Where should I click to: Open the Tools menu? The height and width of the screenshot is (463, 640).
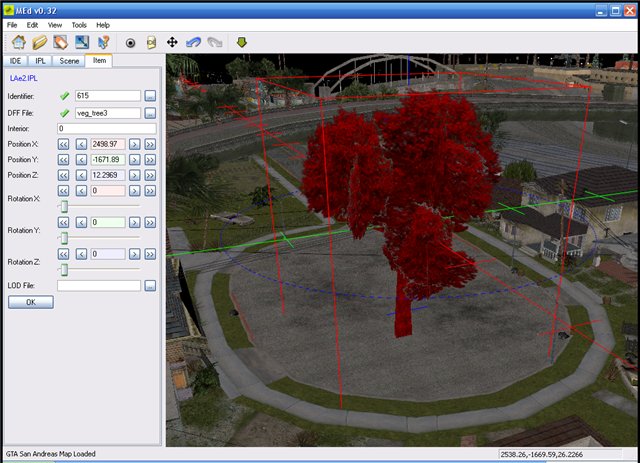pos(79,24)
